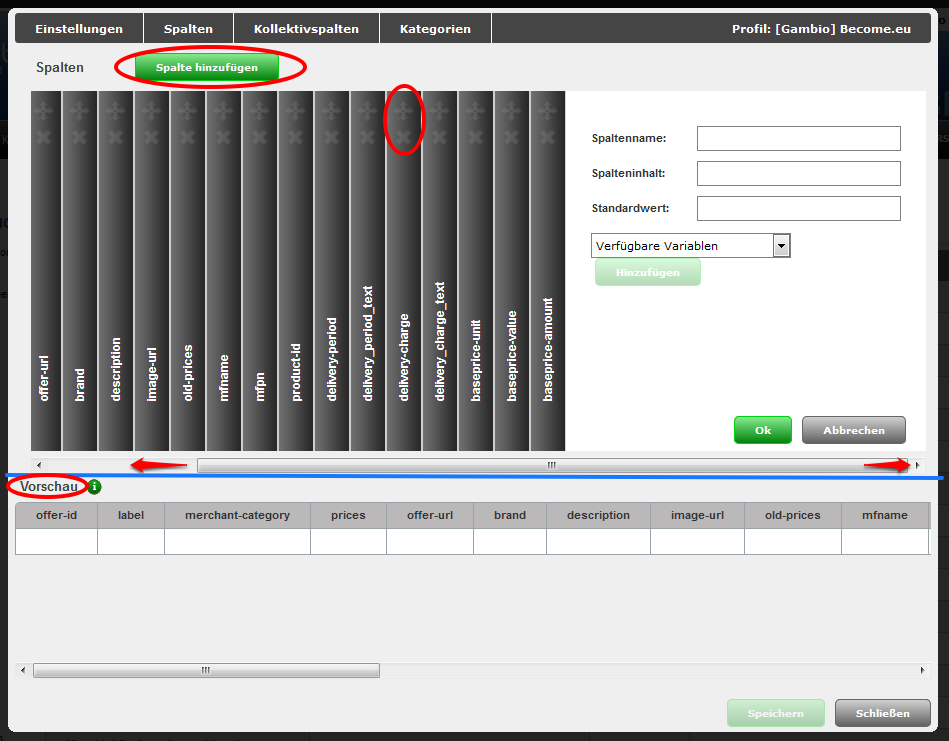
Task: Click the Spaltenname input field
Action: 798,138
